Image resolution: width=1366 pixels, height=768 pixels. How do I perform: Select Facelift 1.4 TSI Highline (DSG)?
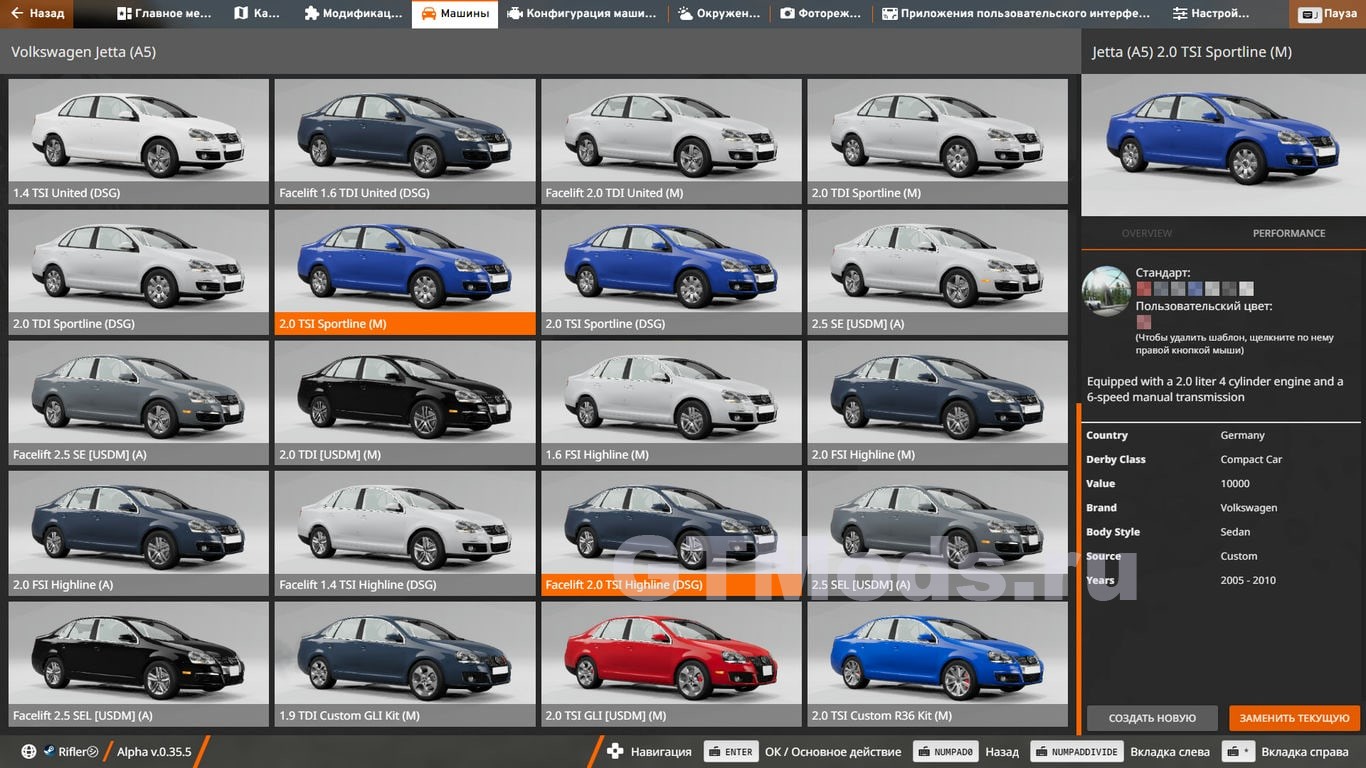(x=405, y=533)
